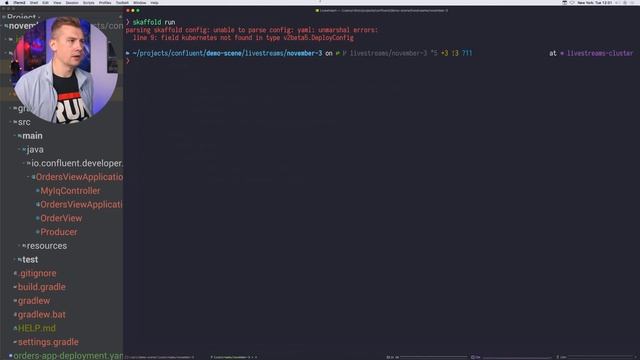Viewport: 640px width, 360px height.
Task: Click the presenter webcam thumbnail
Action: (x=65, y=69)
